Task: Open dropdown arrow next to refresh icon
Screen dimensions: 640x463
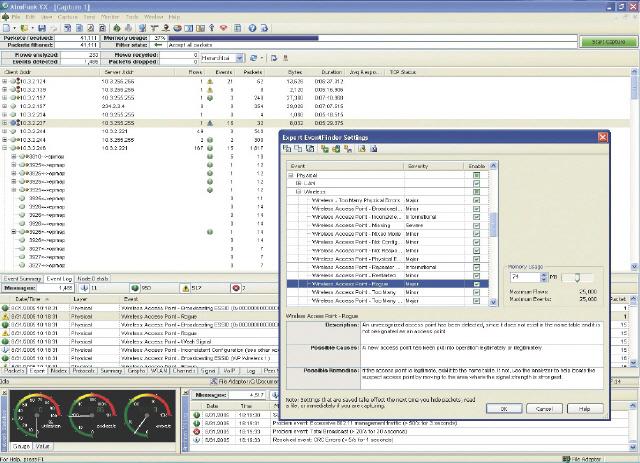Action: tap(262, 58)
